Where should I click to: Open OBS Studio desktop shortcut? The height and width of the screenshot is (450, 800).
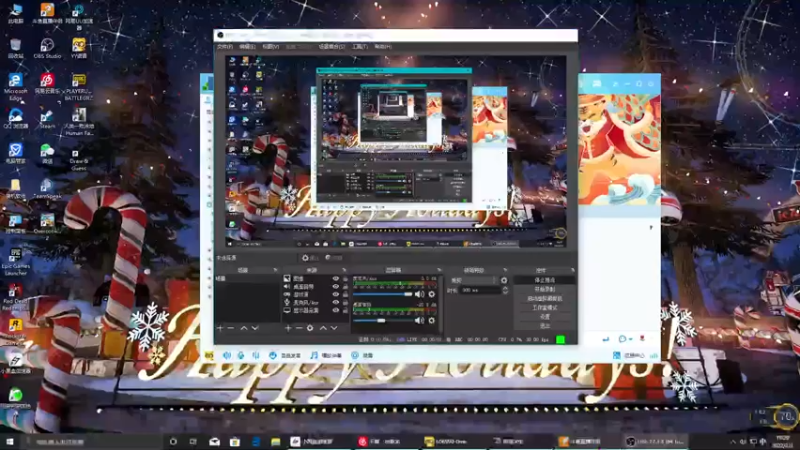pos(47,48)
